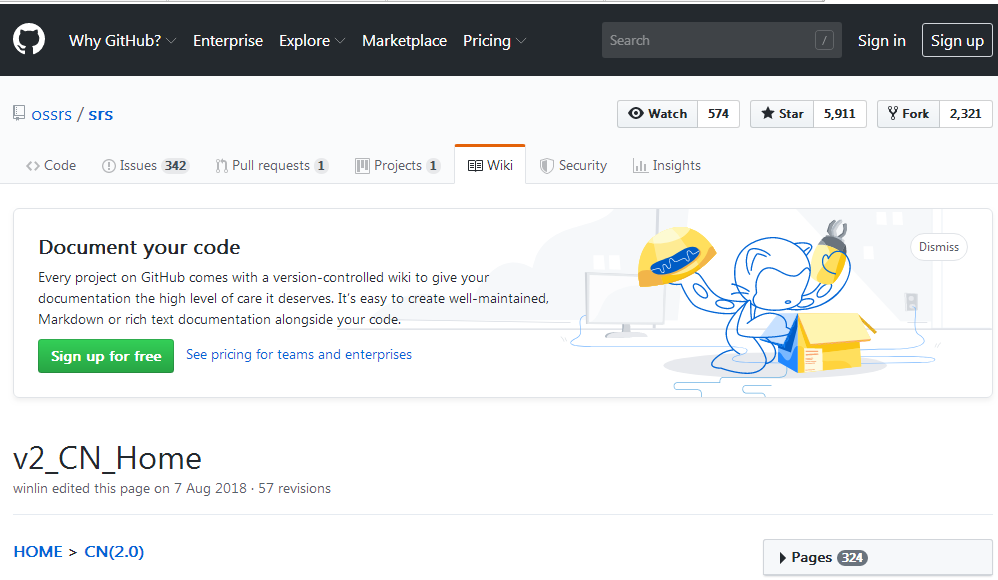This screenshot has height=580, width=998.
Task: Click the green Sign up for free button
Action: point(106,356)
